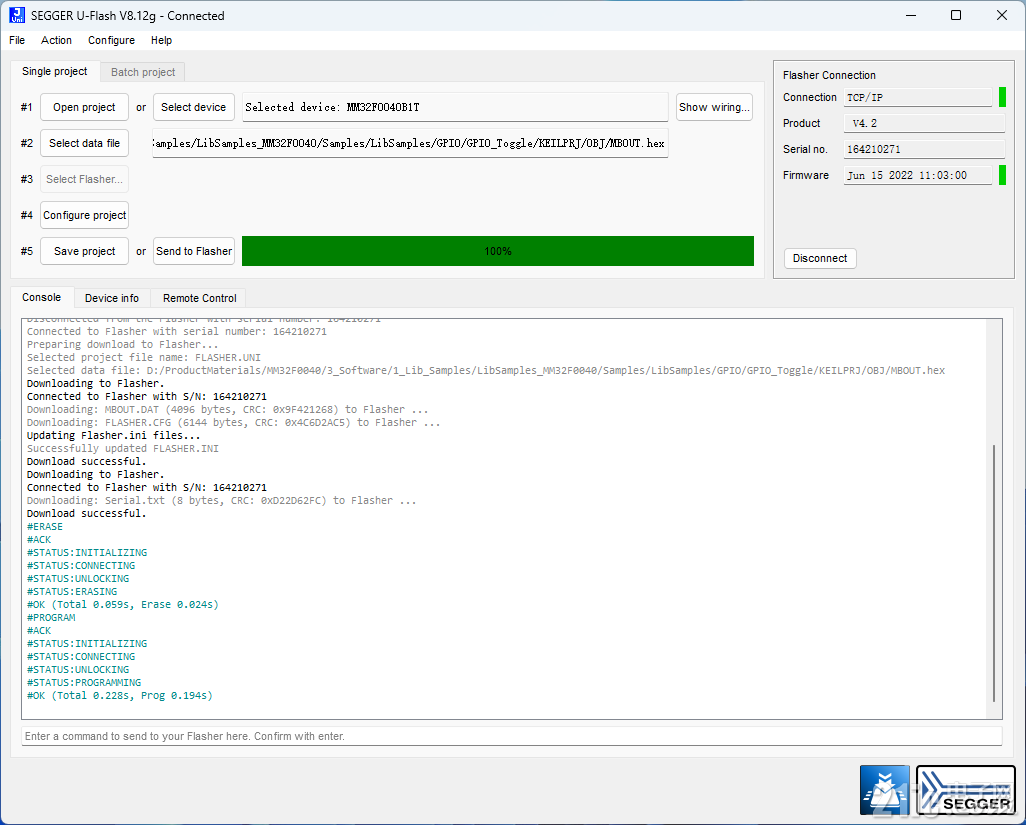The image size is (1026, 825).
Task: Click '#OK (Total 0.228s, Prog 0.194s)' line
Action: point(120,695)
